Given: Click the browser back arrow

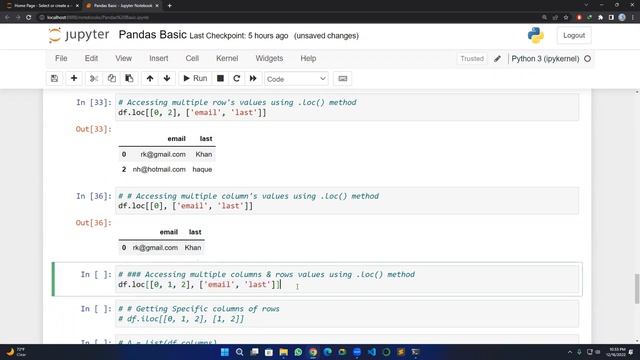Looking at the screenshot, I should tap(7, 18).
